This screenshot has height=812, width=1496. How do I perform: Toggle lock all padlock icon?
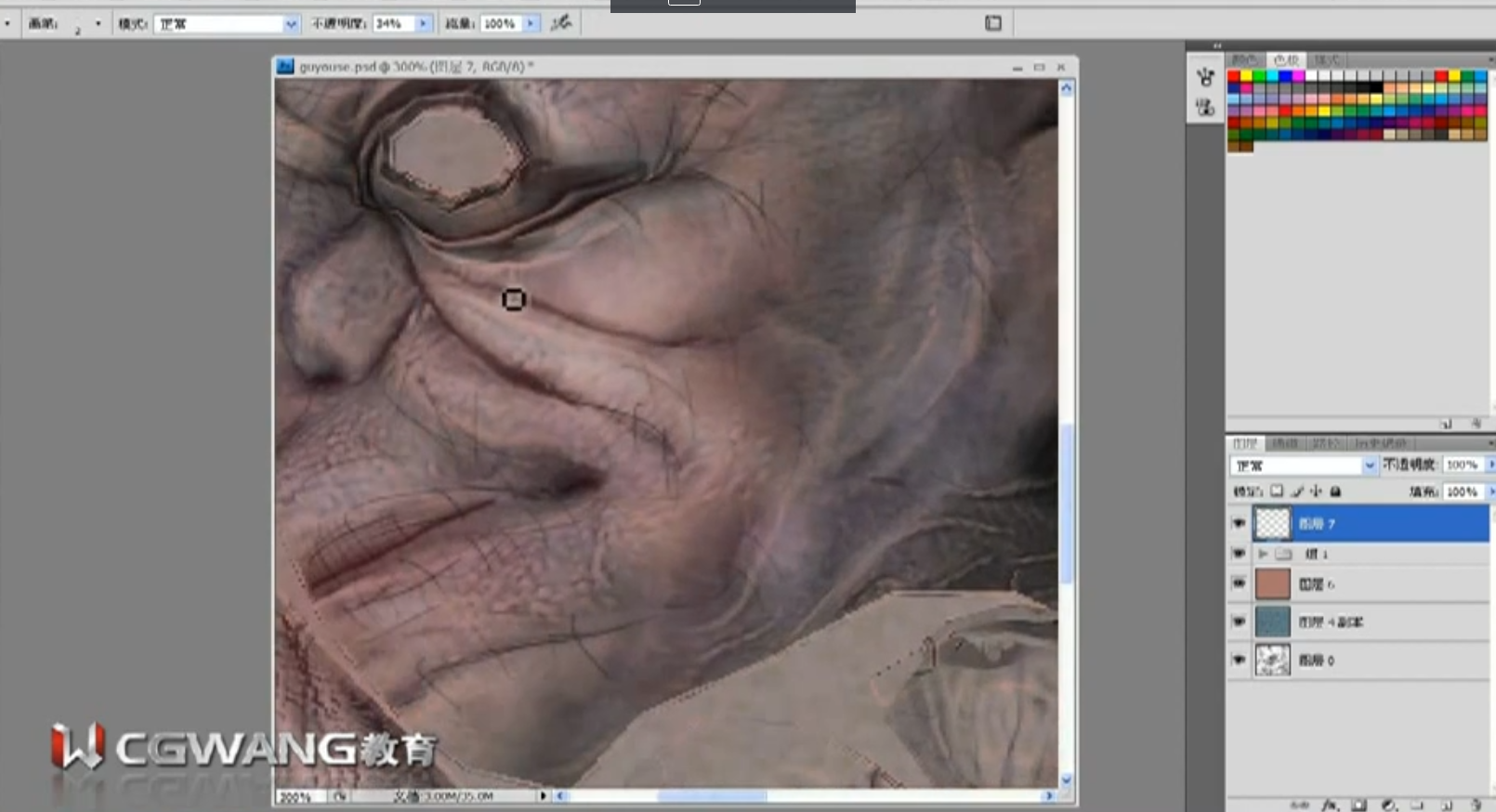pyautogui.click(x=1335, y=491)
